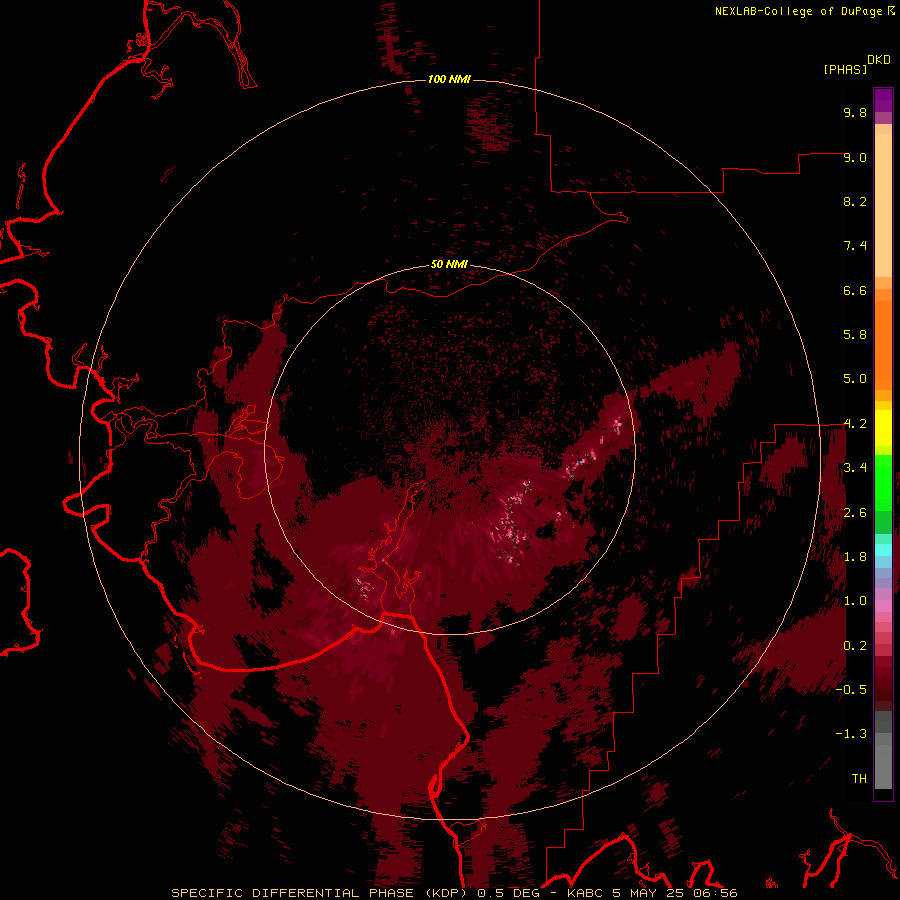The image size is (900, 900).
Task: Click the 1.8 legend value
Action: tap(855, 557)
